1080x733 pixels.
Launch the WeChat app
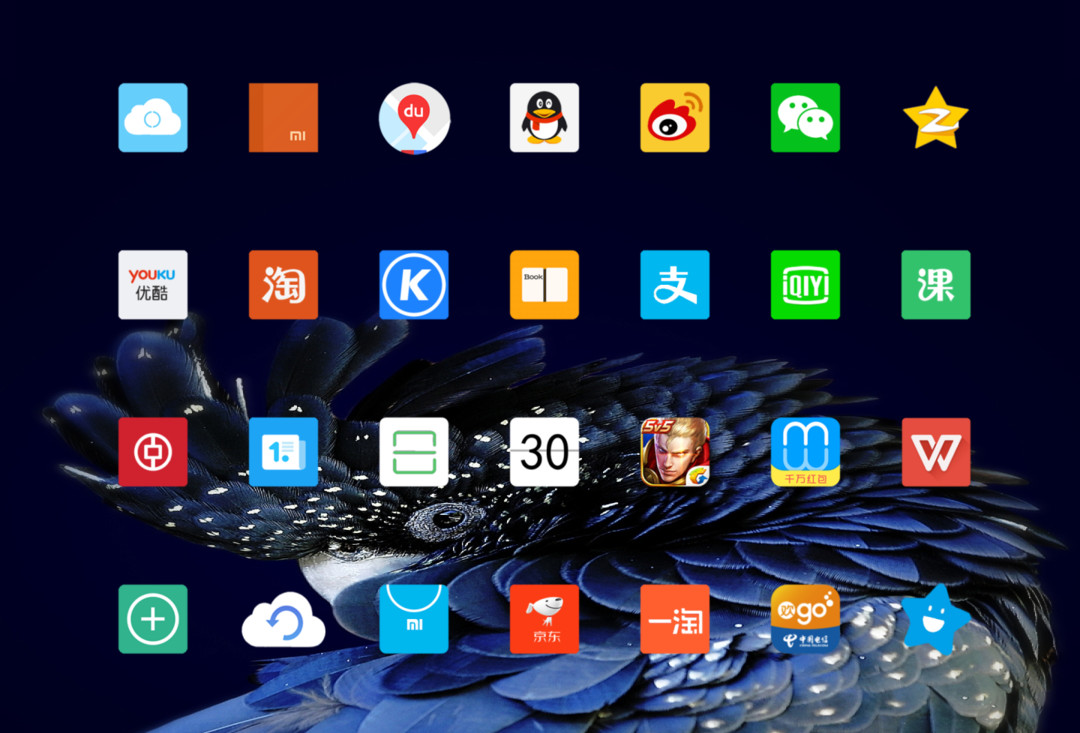pos(805,118)
